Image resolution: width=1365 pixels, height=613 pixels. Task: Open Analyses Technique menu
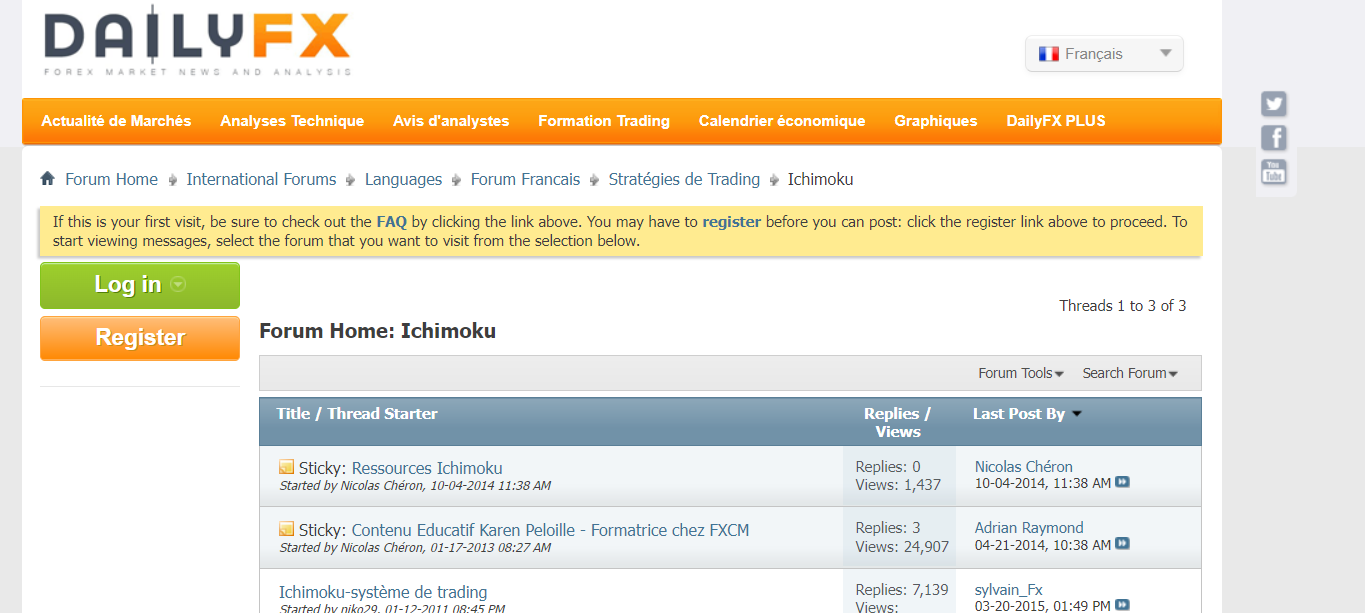(292, 121)
